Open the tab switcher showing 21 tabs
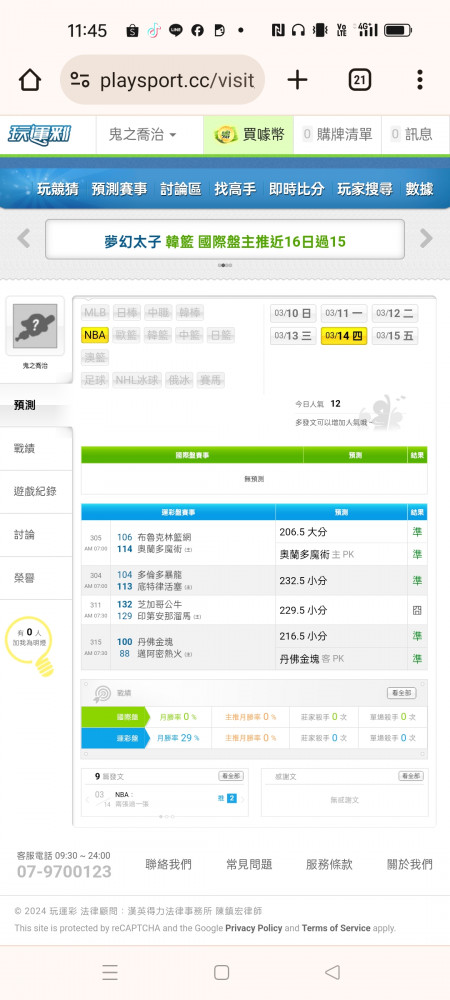This screenshot has width=450, height=1000. pyautogui.click(x=359, y=80)
